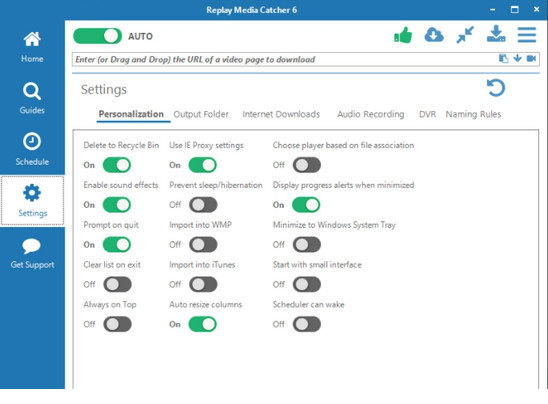Viewport: 548px width, 404px height.
Task: Open the Naming Rules tab
Action: point(473,114)
